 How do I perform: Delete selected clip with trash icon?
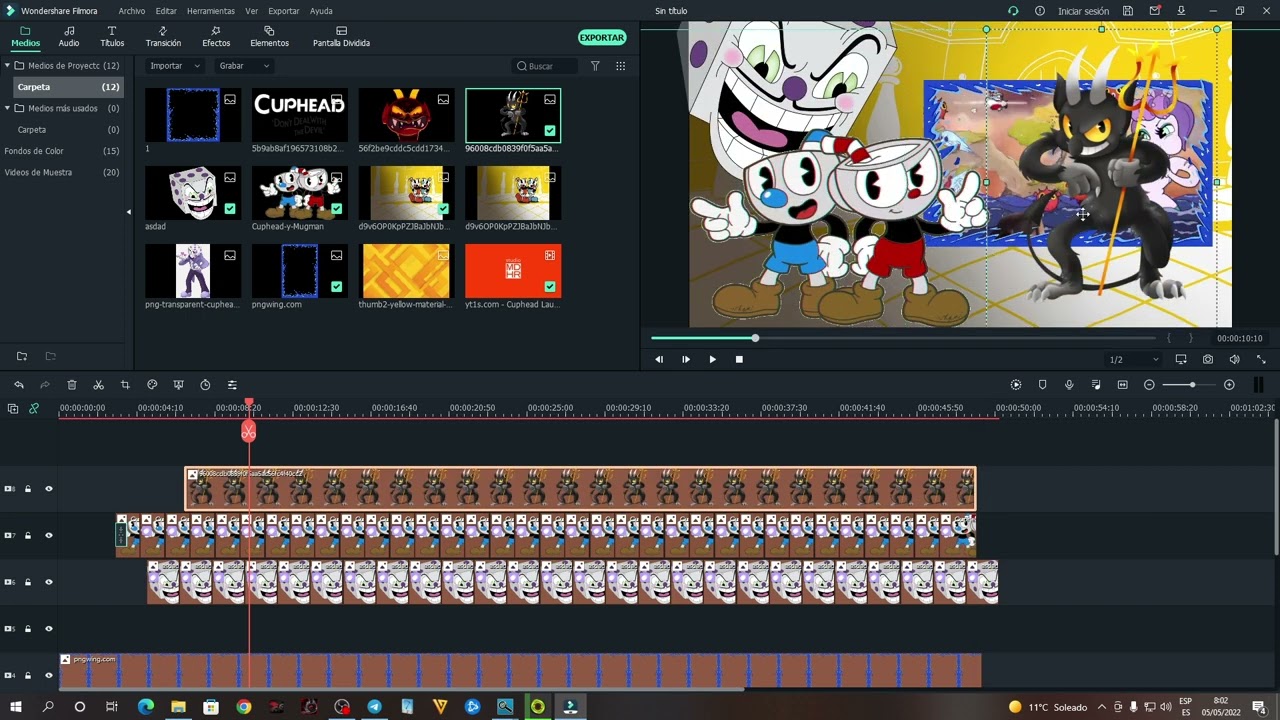click(72, 385)
